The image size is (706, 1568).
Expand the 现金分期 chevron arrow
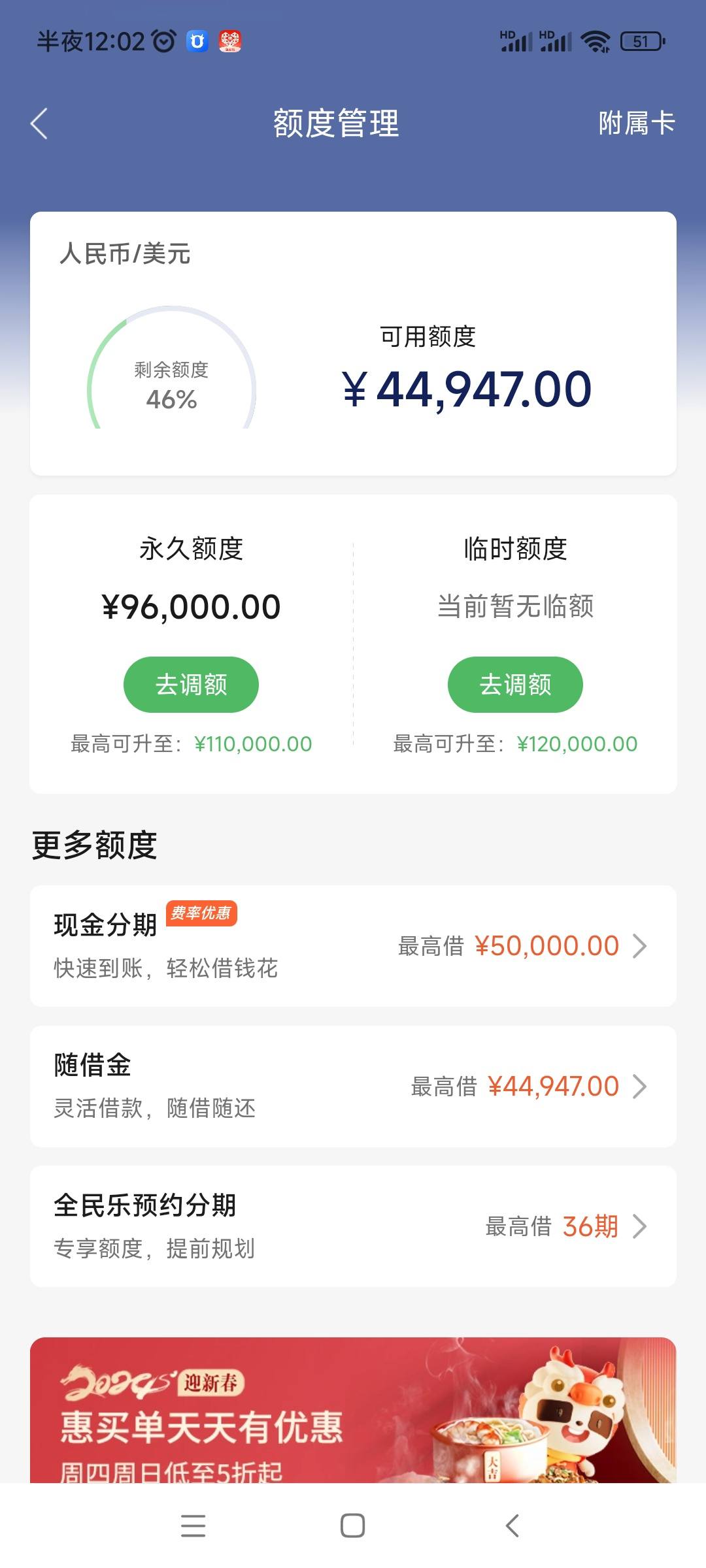(640, 946)
